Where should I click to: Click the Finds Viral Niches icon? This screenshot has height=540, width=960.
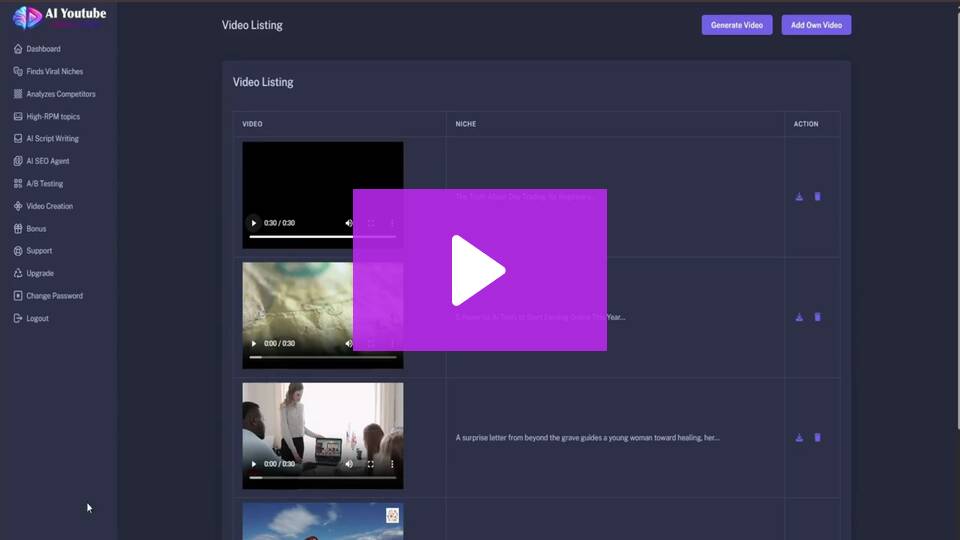coord(18,72)
